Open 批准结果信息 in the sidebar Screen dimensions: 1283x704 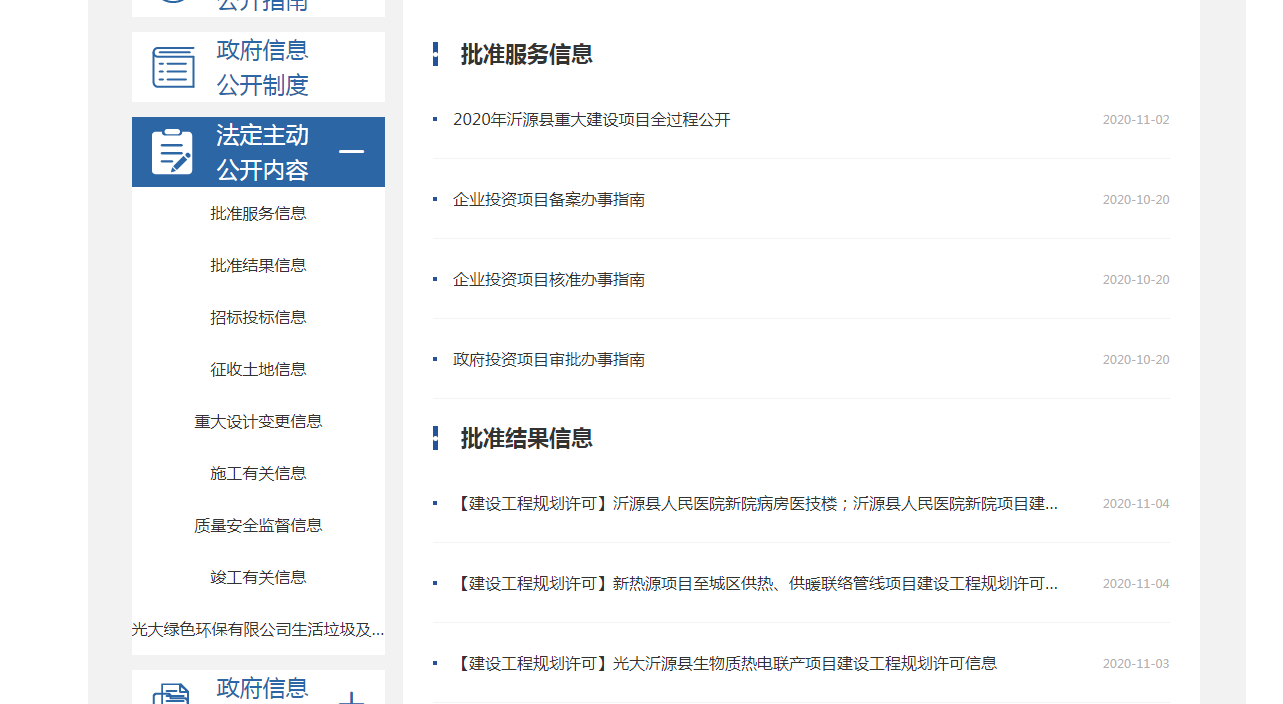pyautogui.click(x=258, y=265)
